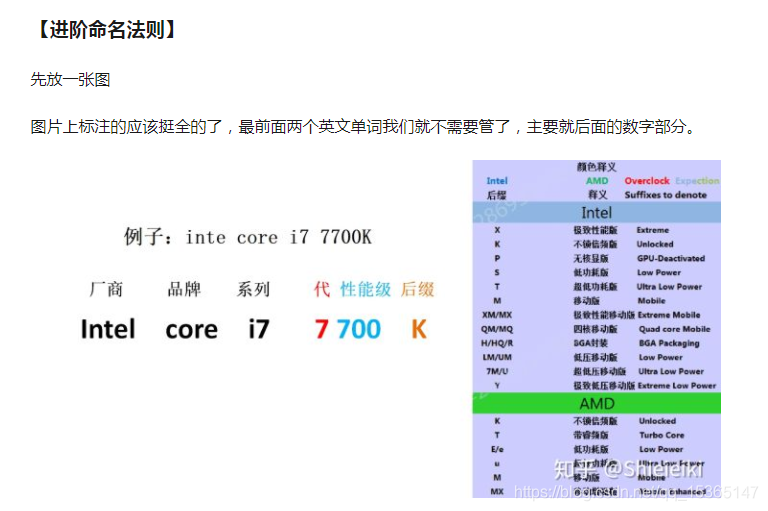Click the 系列 label
The height and width of the screenshot is (511, 768).
(x=253, y=289)
